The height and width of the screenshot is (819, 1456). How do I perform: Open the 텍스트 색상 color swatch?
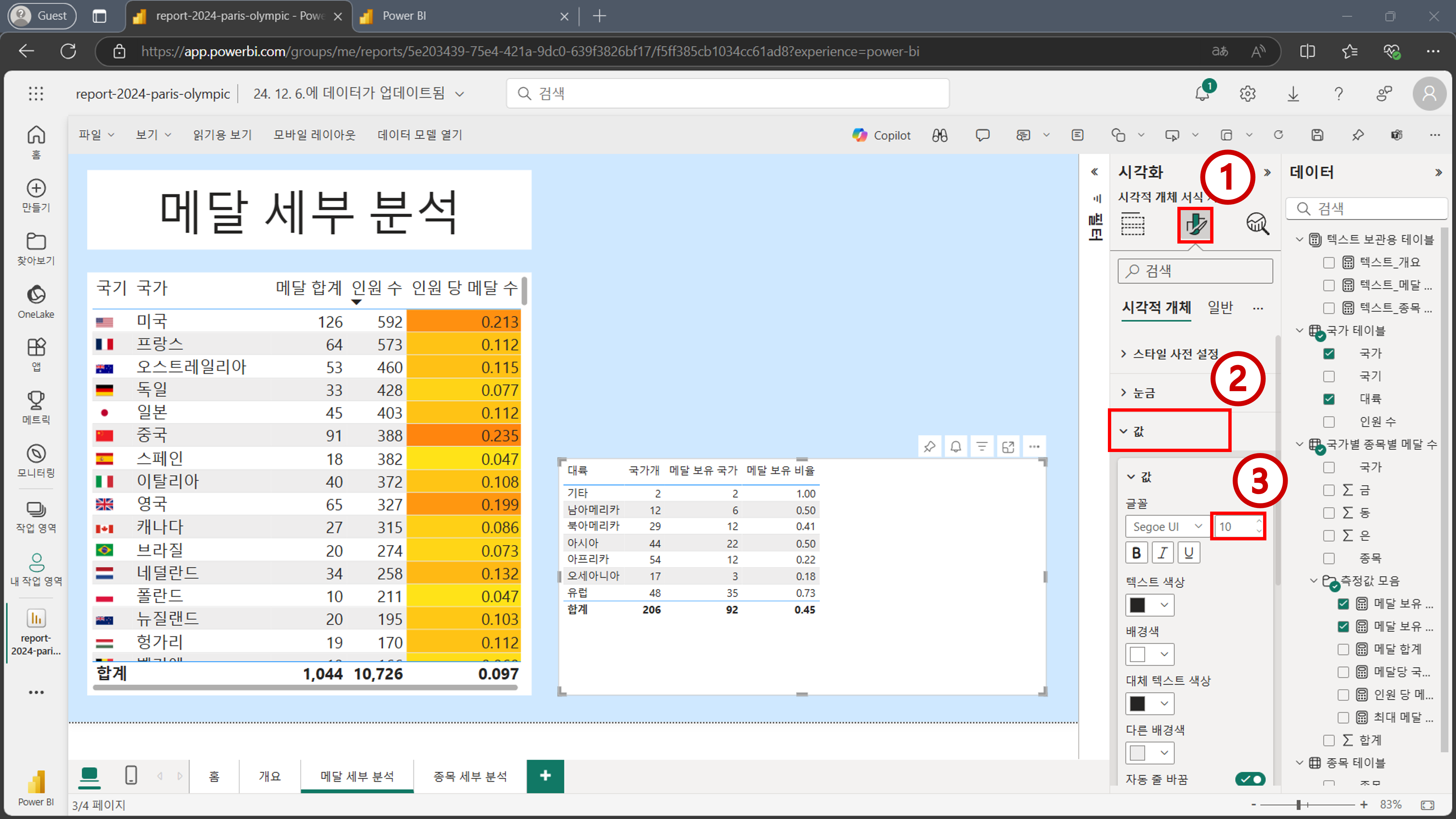1149,605
